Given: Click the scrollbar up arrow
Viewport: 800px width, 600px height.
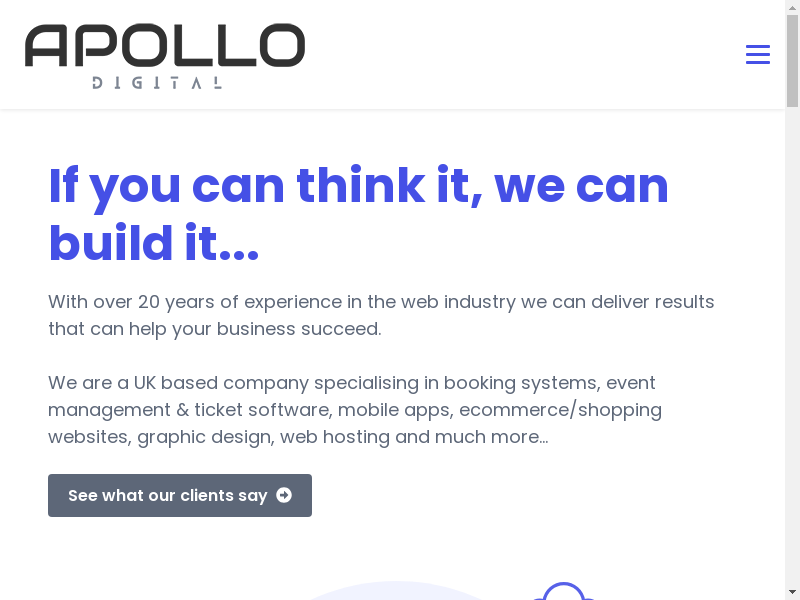Looking at the screenshot, I should point(792,7).
